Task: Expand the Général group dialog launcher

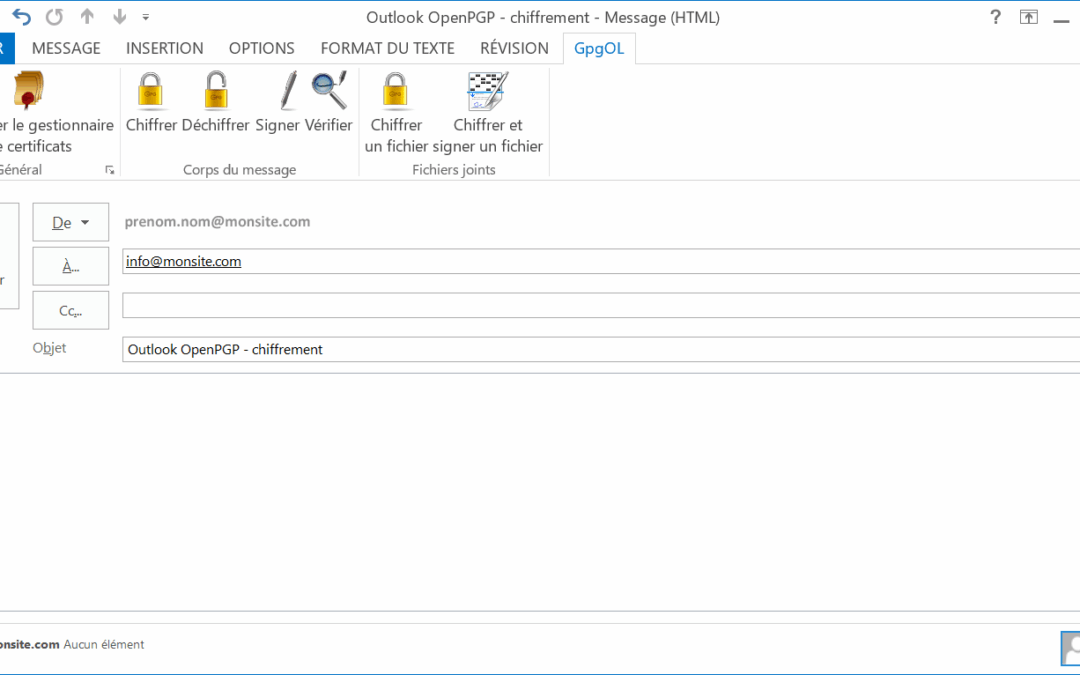Action: click(x=110, y=170)
